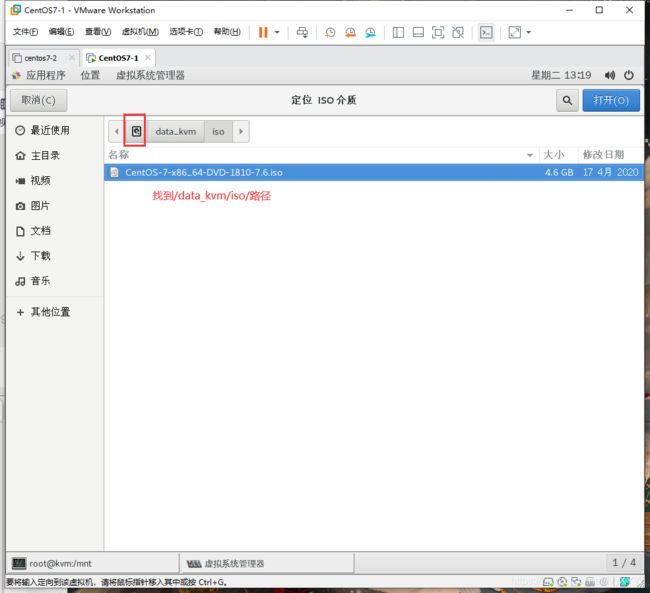Open the 编辑(E) menu
The height and width of the screenshot is (593, 650).
[61, 32]
